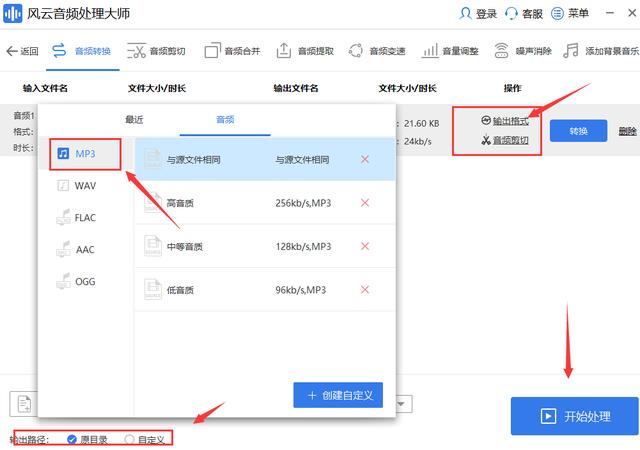Click the app logo icon
The width and height of the screenshot is (640, 450).
tap(13, 13)
